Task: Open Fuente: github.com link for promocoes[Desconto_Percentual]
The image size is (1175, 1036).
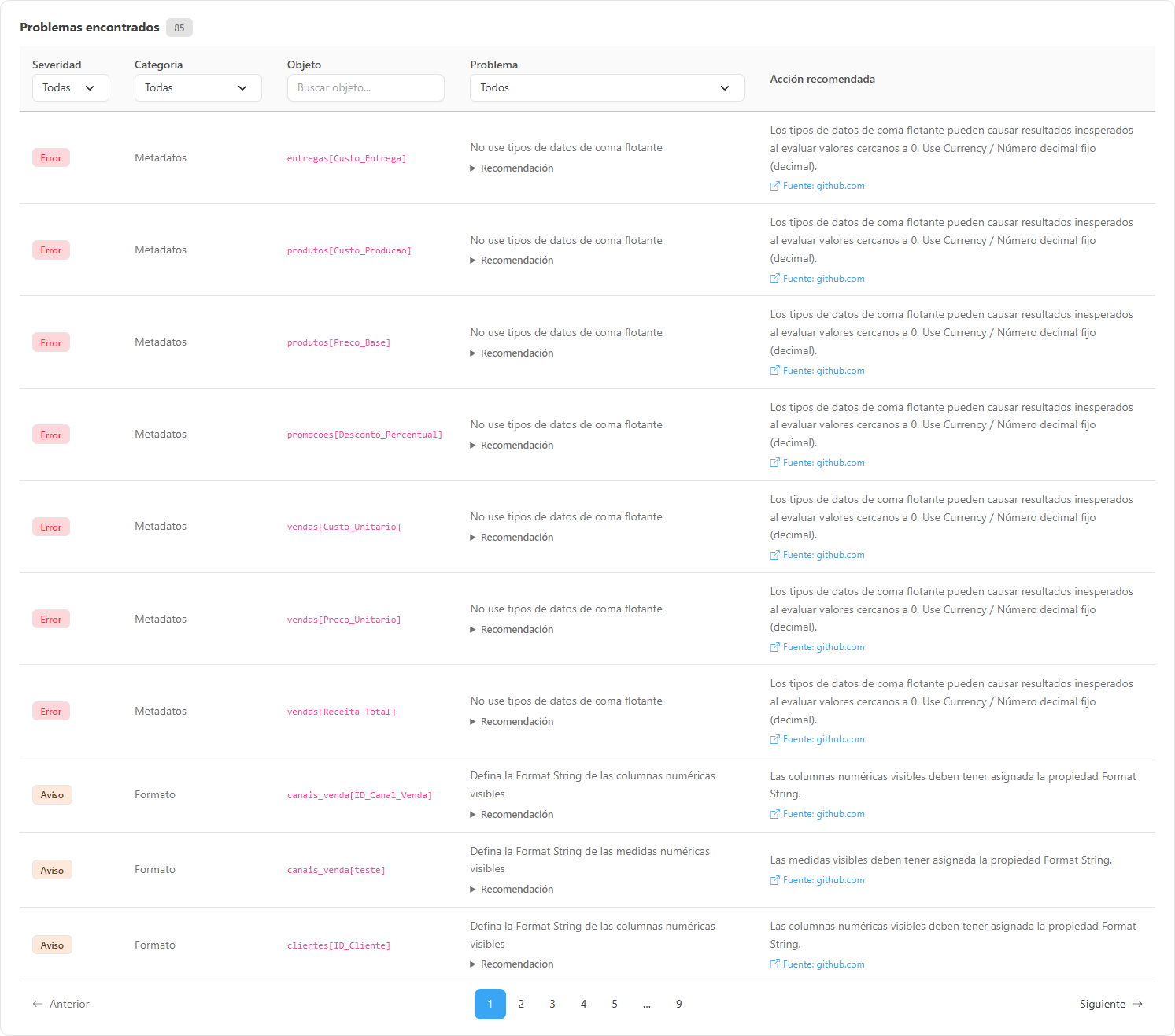Action: coord(818,463)
